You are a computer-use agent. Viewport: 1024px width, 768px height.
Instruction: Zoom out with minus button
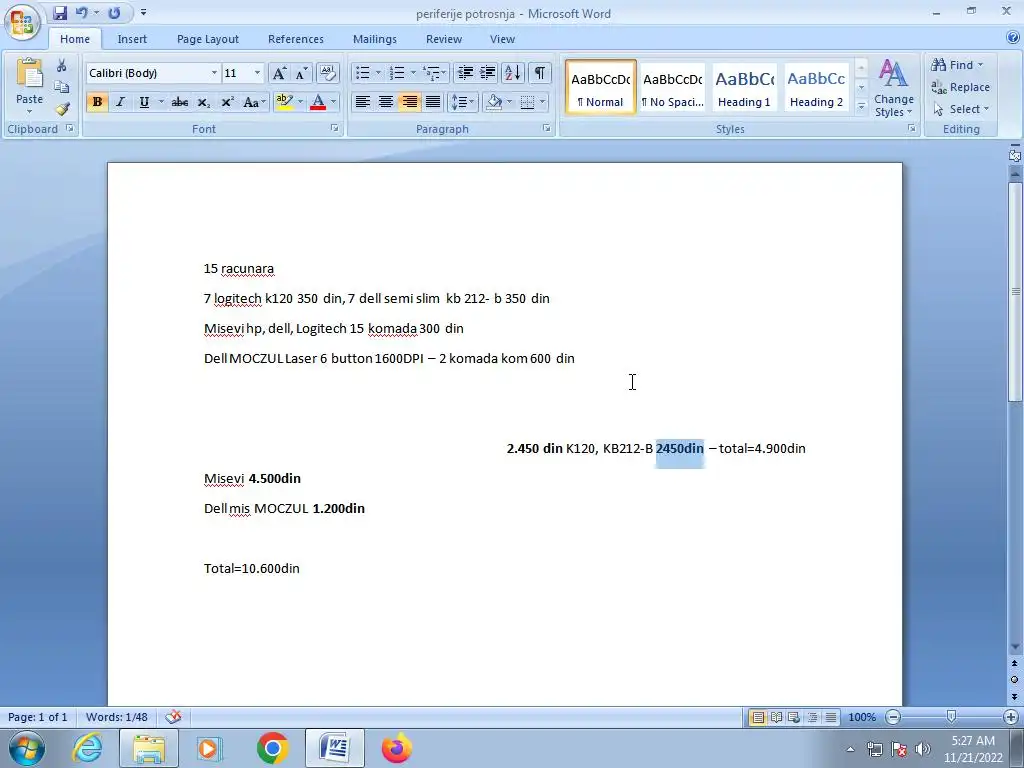(893, 717)
